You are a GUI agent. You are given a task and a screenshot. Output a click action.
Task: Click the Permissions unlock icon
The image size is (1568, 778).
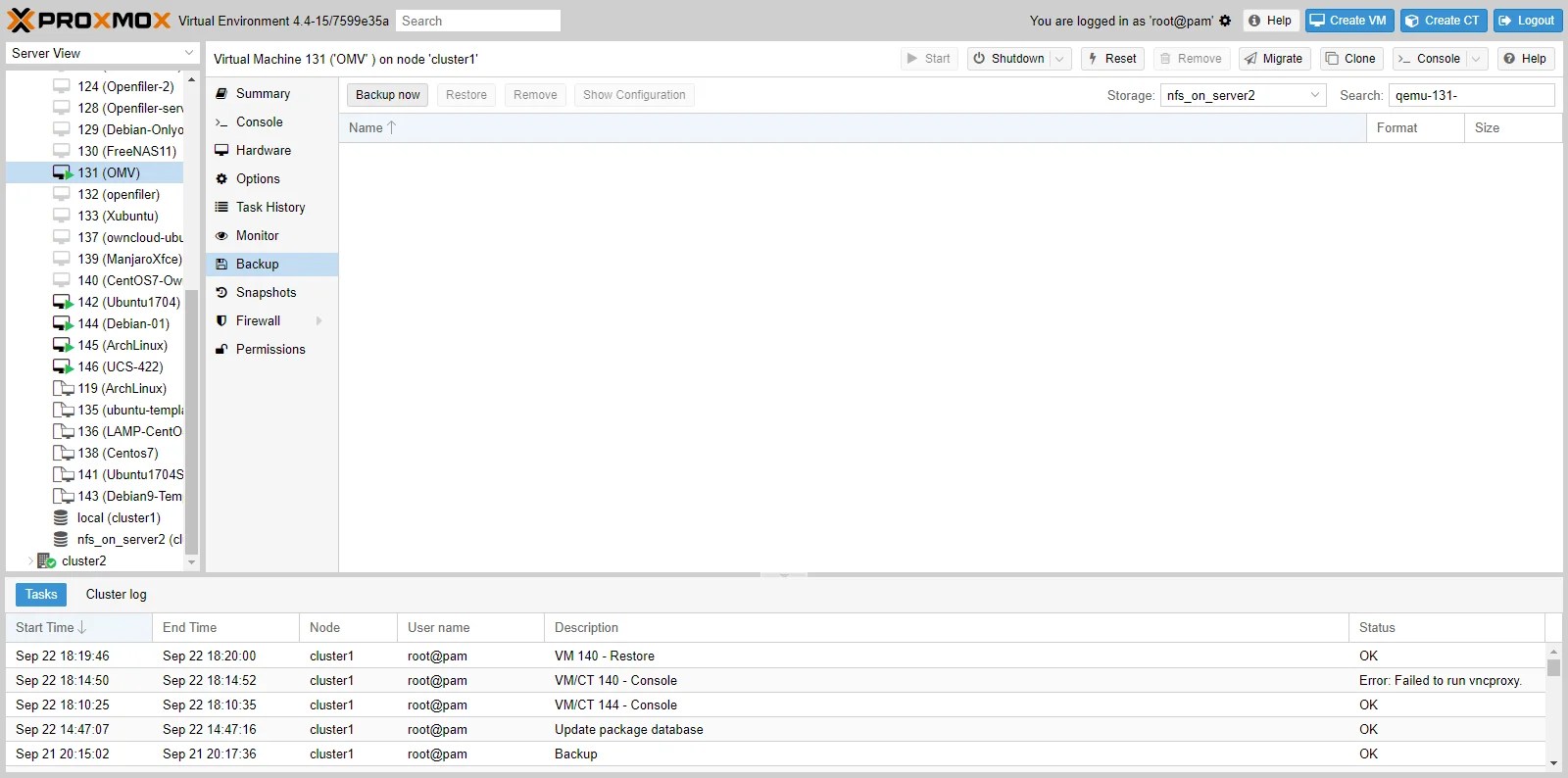[221, 349]
